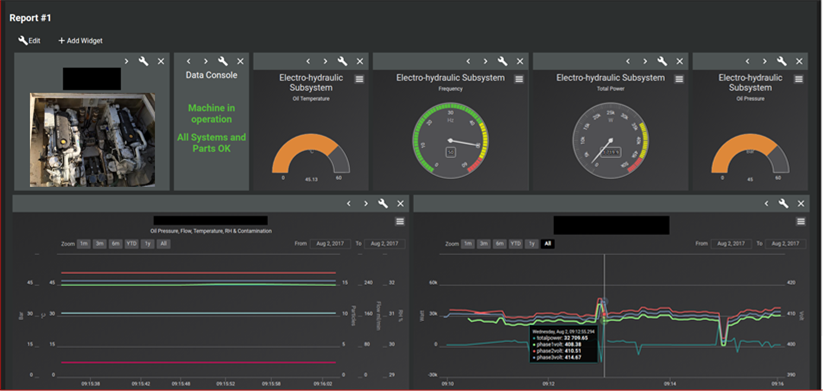Screen dimensions: 823x391
Task: Close the Contamination chart widget
Action: click(400, 204)
